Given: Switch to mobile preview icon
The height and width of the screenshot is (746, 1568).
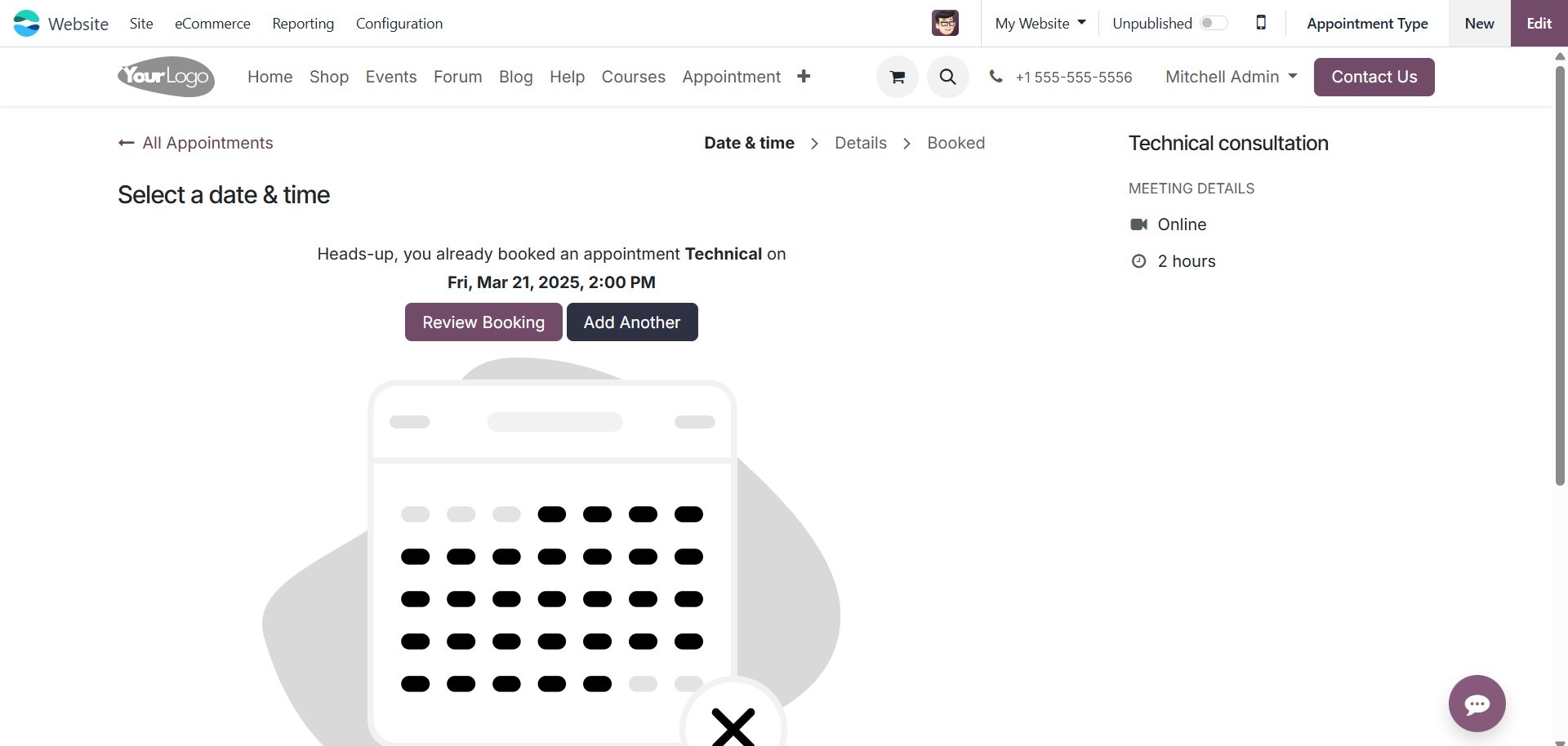Looking at the screenshot, I should point(1261,23).
